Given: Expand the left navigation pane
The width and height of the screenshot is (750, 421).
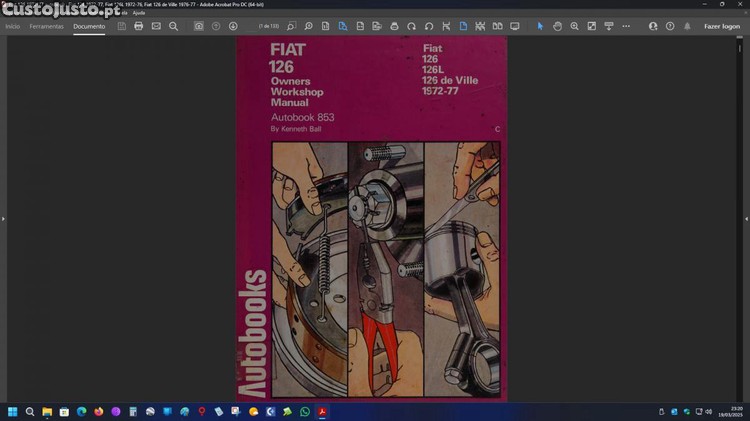Looking at the screenshot, I should [x=3, y=218].
